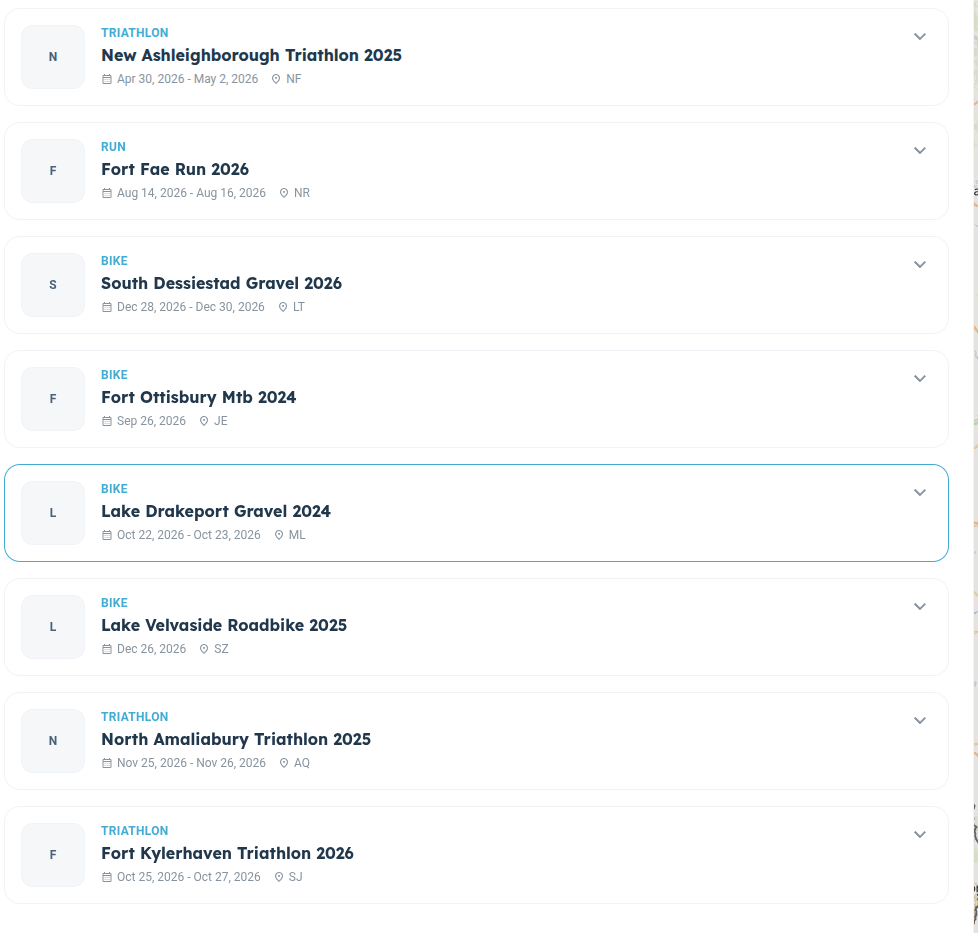Click the F avatar for Fort Fae Run
The width and height of the screenshot is (978, 933).
click(53, 171)
